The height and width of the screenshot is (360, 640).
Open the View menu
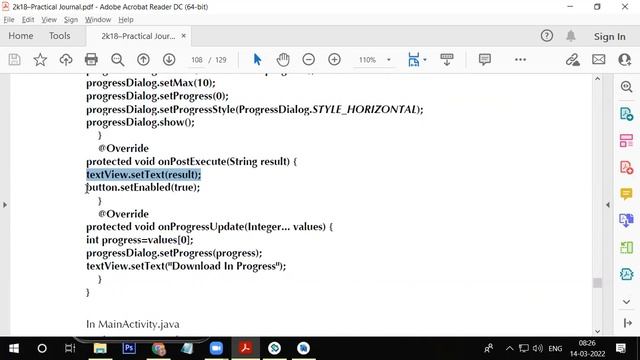[x=49, y=20]
